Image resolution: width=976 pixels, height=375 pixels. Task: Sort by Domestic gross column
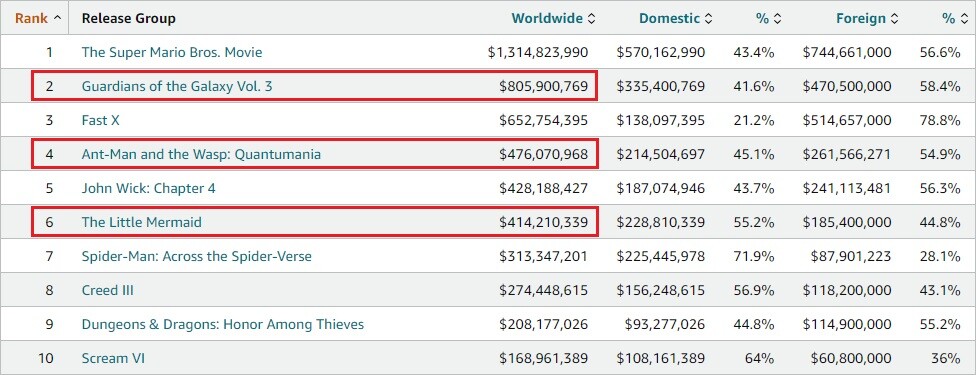tap(676, 19)
